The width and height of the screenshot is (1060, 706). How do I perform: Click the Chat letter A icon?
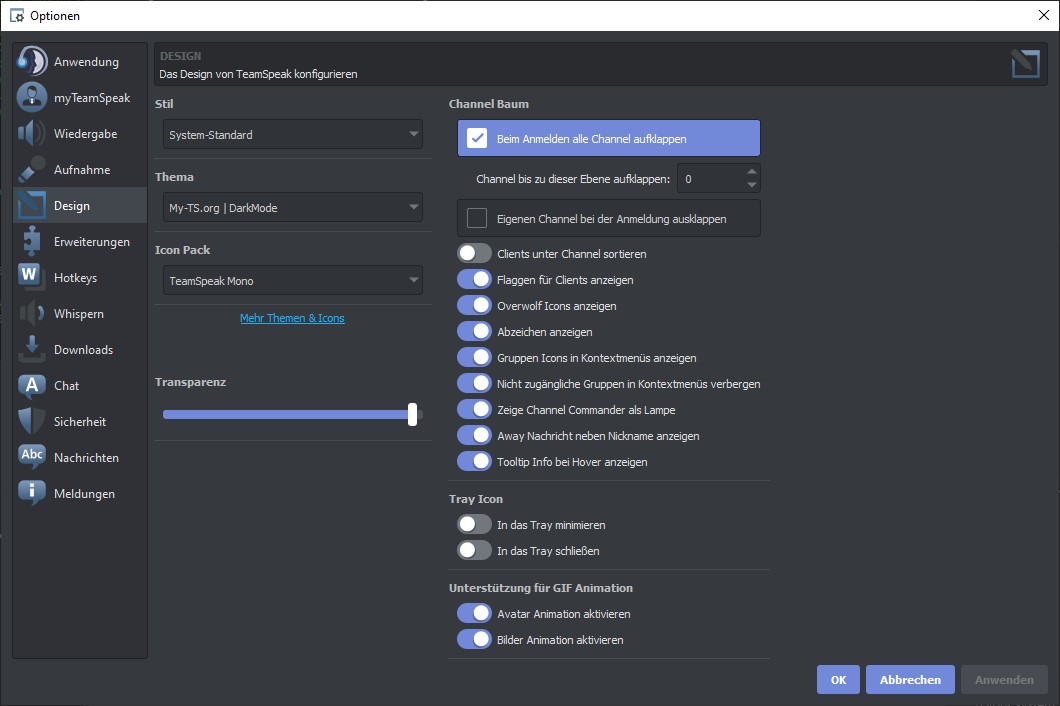[x=32, y=385]
